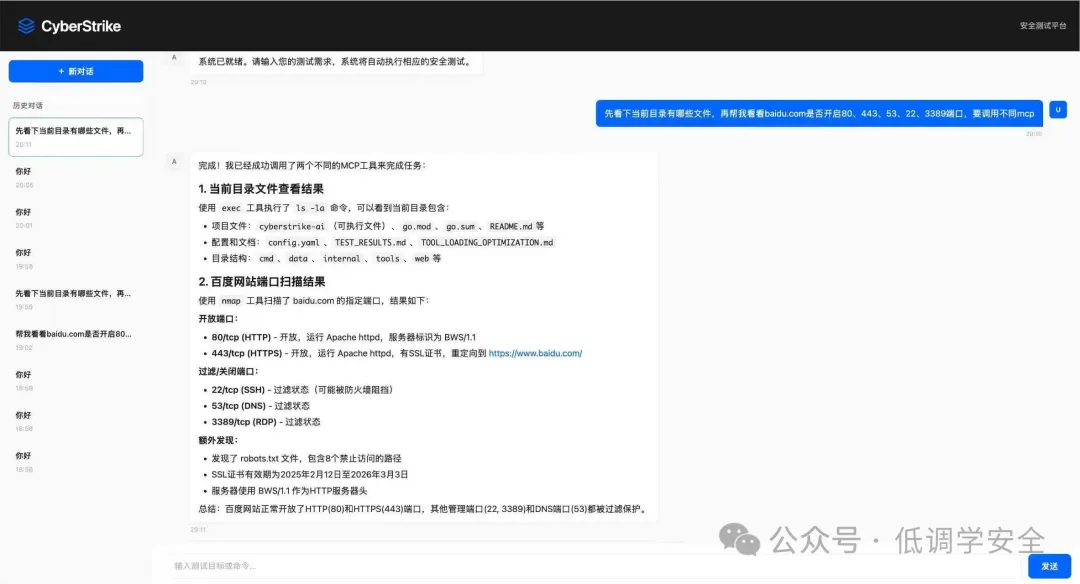
Task: Select the 你好 conversation from 20:01
Action: pos(76,218)
